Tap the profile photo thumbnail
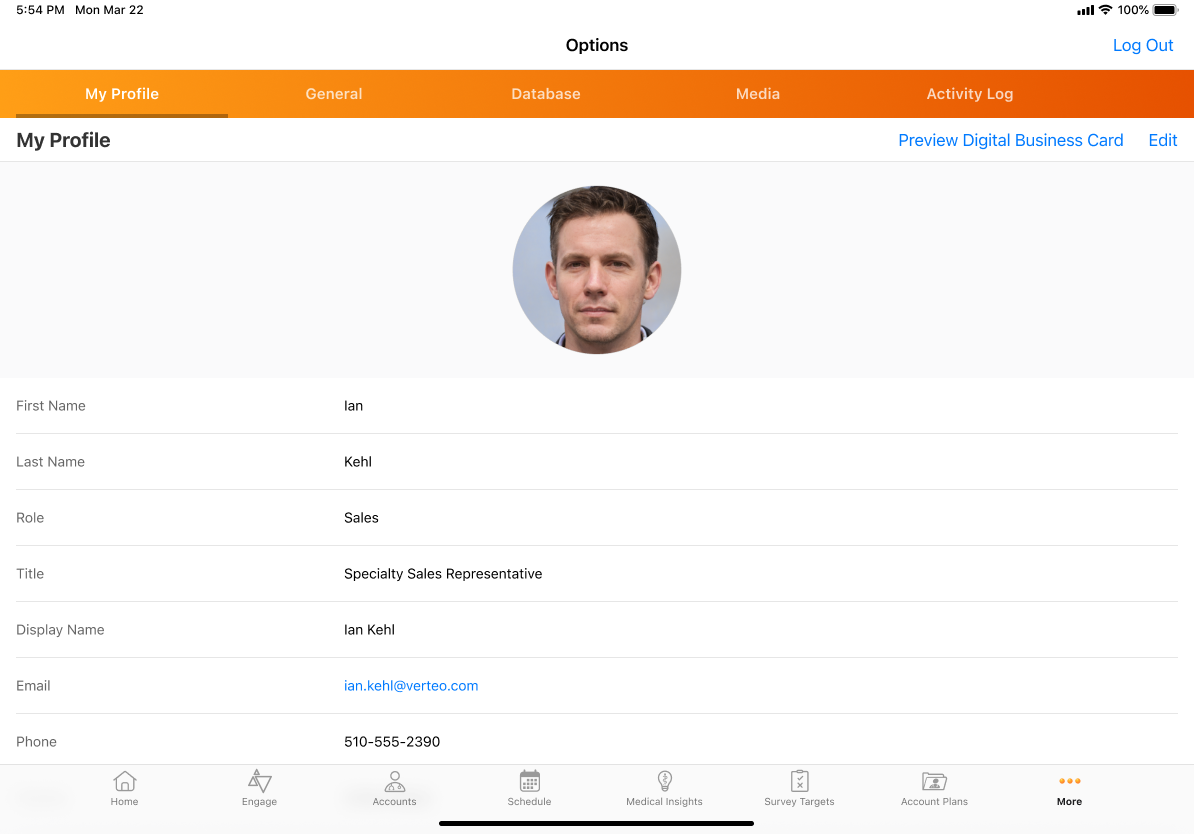 click(x=597, y=270)
